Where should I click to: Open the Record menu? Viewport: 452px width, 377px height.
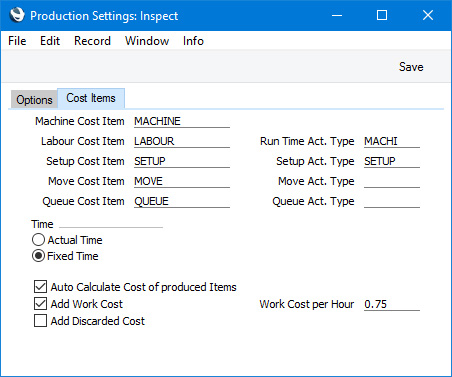click(92, 41)
